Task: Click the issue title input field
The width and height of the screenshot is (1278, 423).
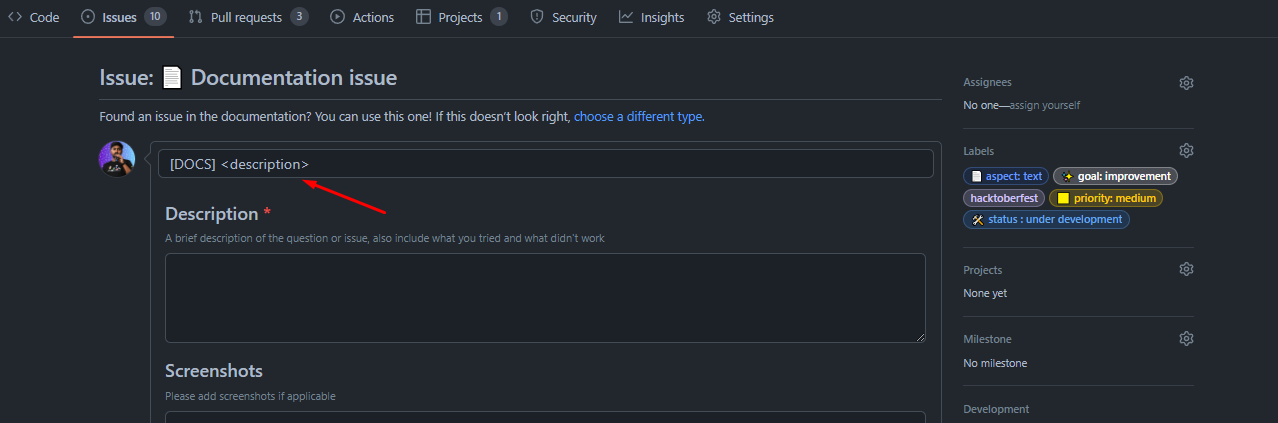Action: coord(546,164)
